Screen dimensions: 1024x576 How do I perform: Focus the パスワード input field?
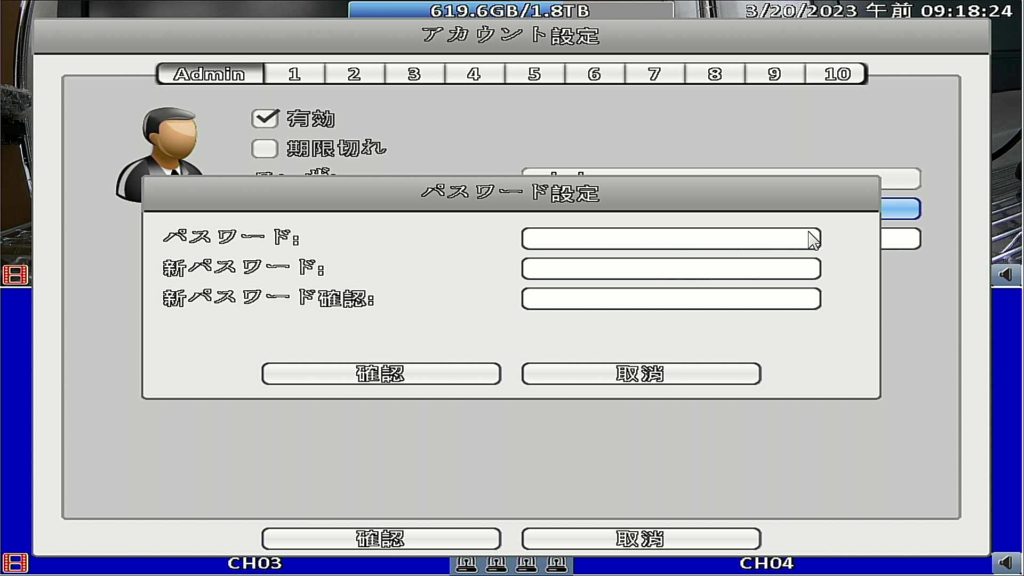click(670, 239)
